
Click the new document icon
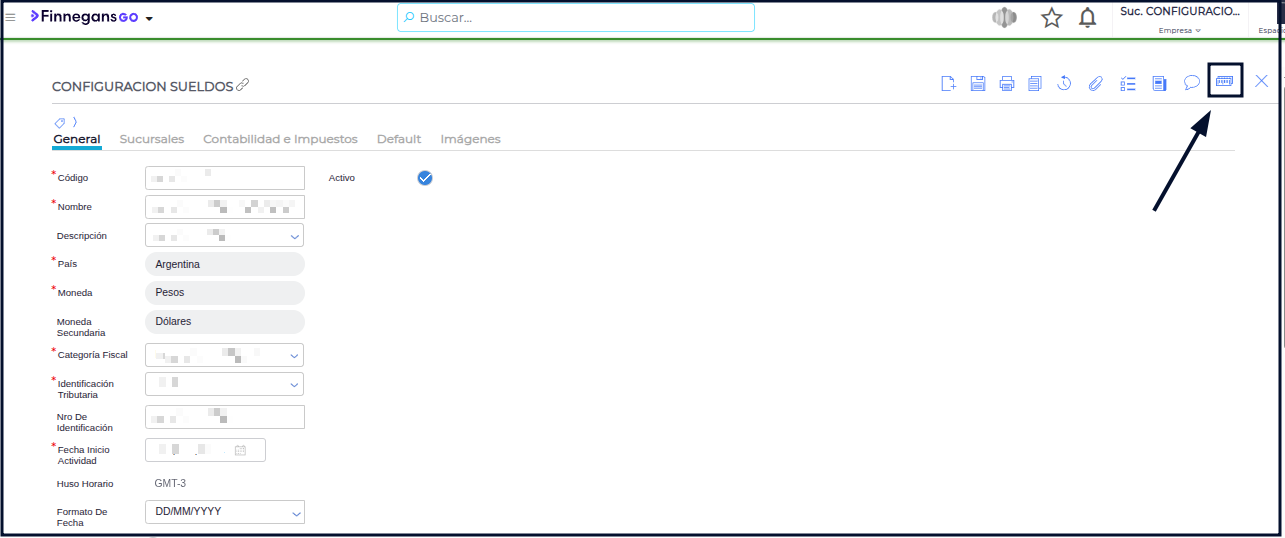949,83
